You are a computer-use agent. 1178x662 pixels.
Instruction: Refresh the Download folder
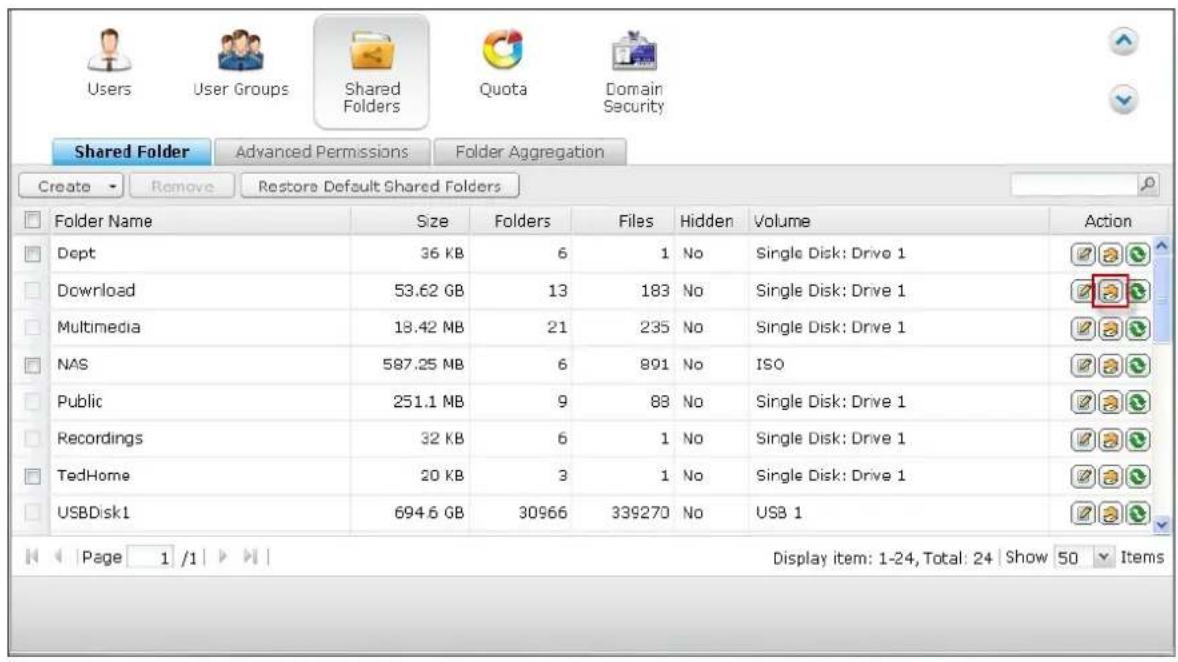[x=1137, y=291]
